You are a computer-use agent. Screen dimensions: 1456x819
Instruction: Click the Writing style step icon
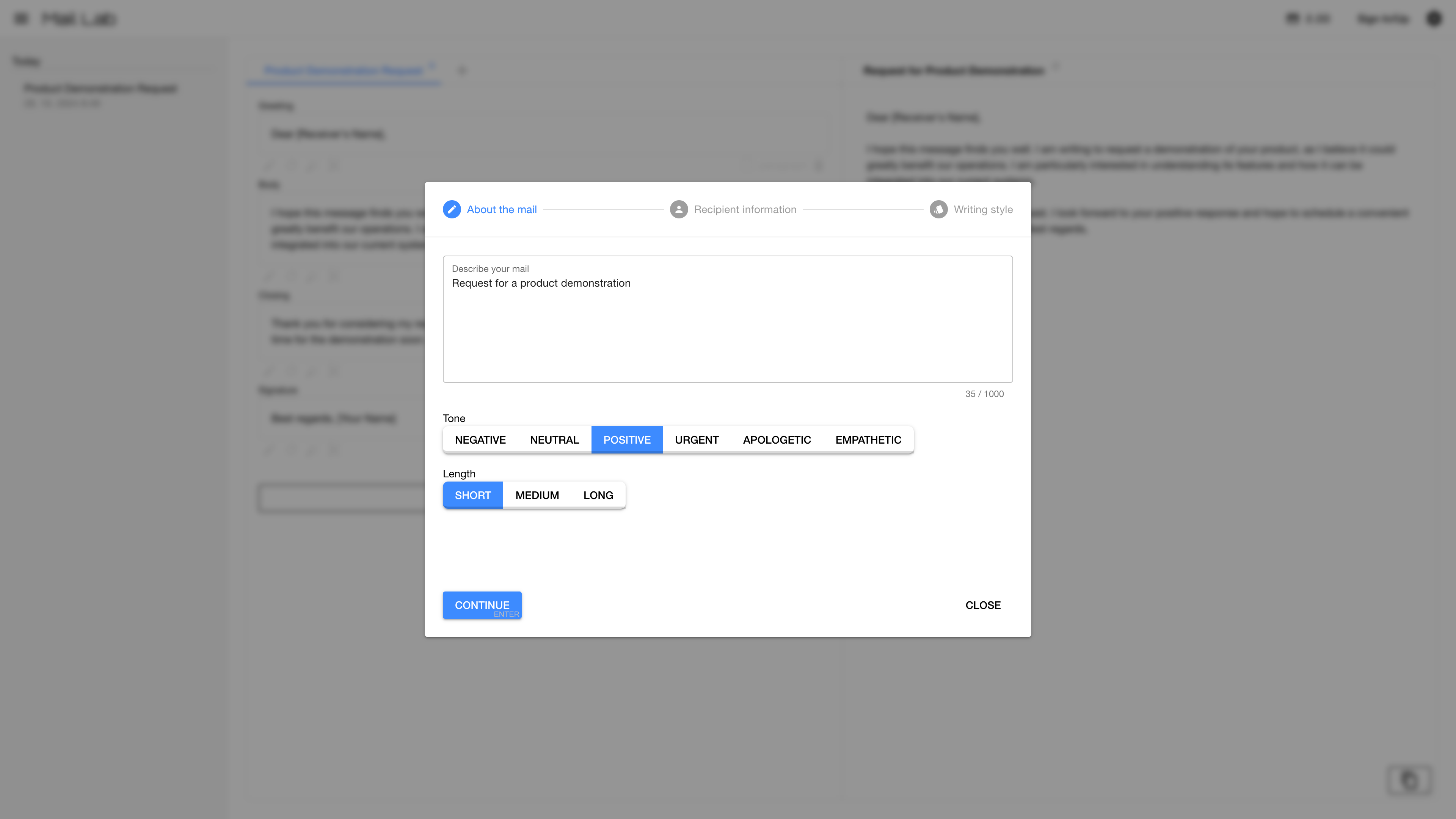pyautogui.click(x=938, y=209)
